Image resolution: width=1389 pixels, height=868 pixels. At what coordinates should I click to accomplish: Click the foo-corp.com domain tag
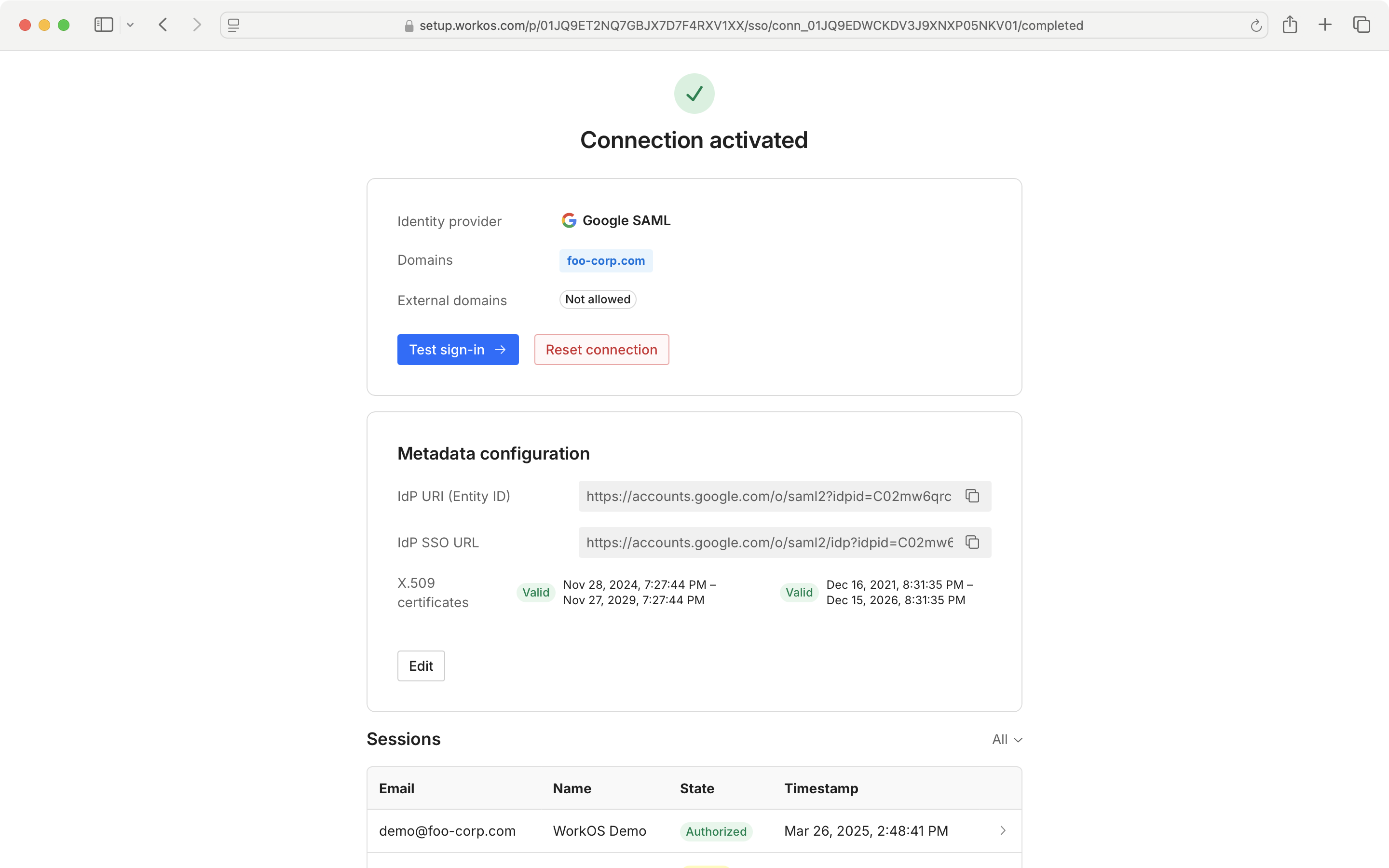(606, 260)
